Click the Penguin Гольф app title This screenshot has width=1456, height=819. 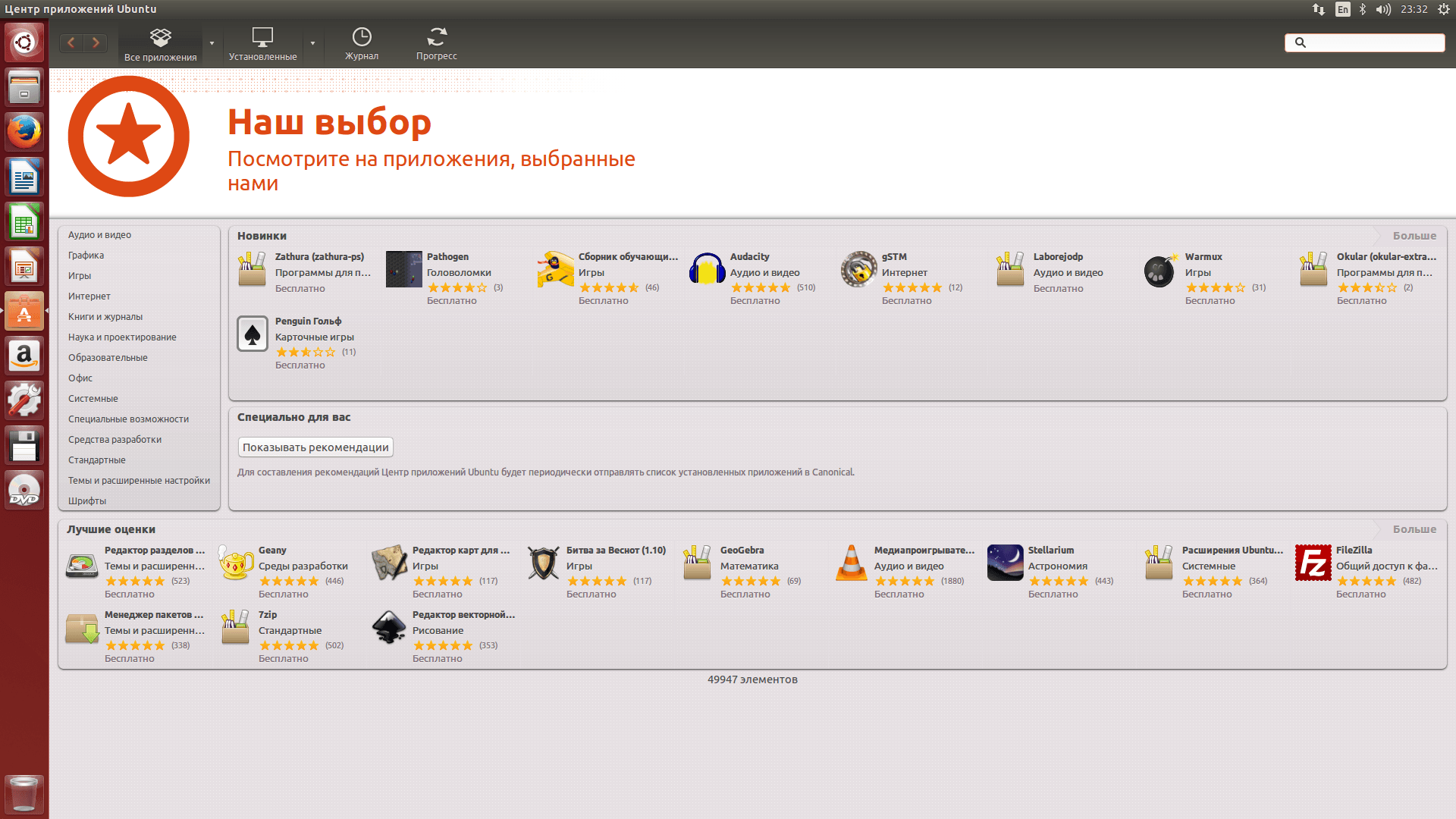click(x=308, y=322)
